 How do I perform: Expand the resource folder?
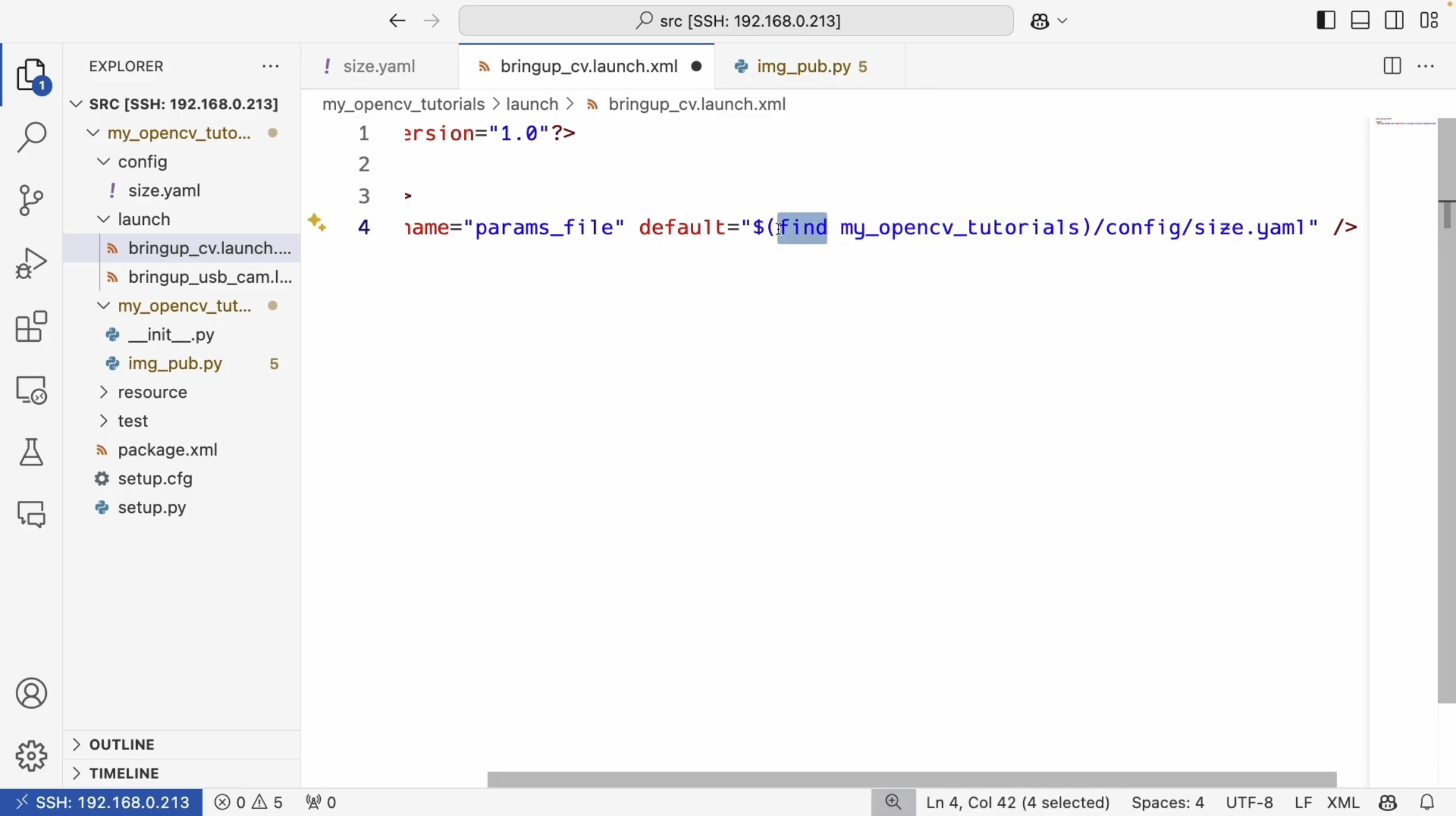(152, 392)
